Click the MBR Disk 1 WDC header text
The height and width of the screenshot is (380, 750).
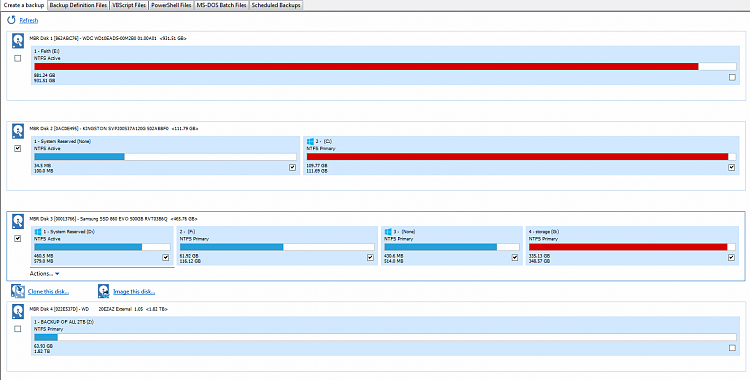point(108,38)
